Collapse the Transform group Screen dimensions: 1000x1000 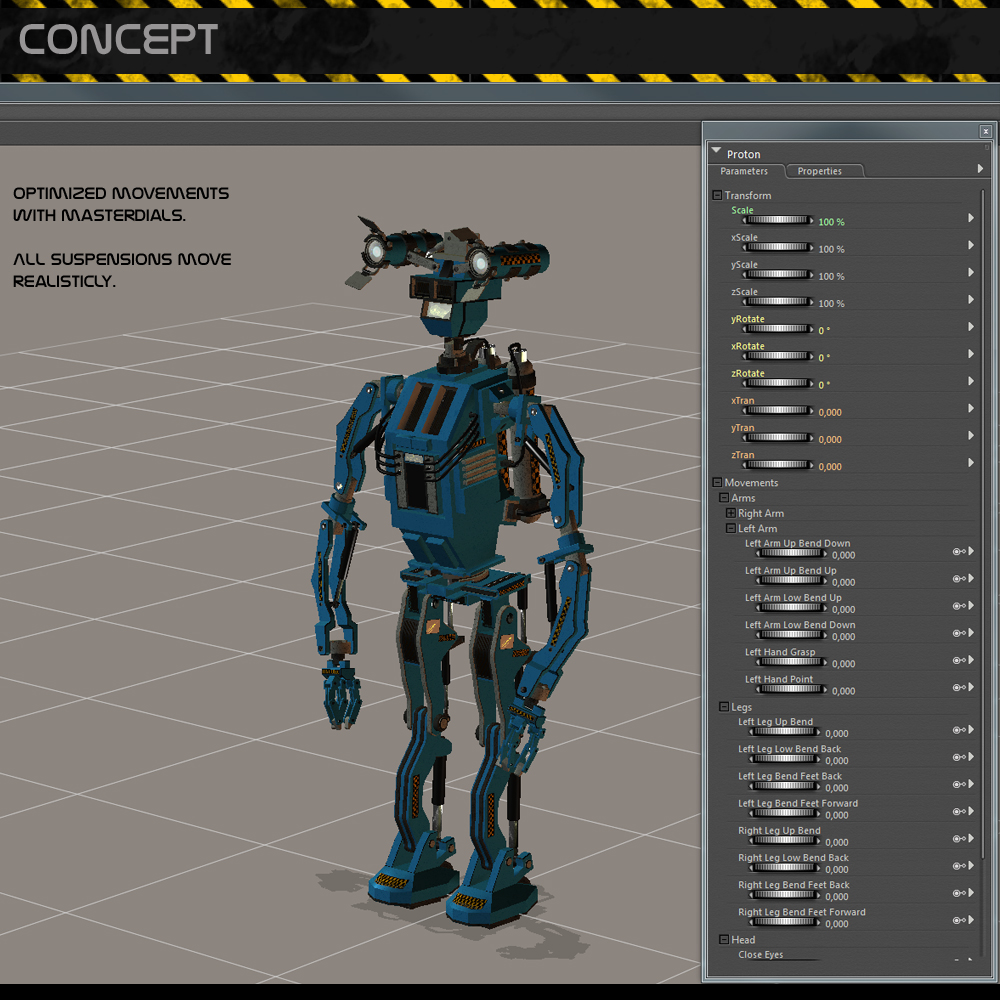point(717,195)
